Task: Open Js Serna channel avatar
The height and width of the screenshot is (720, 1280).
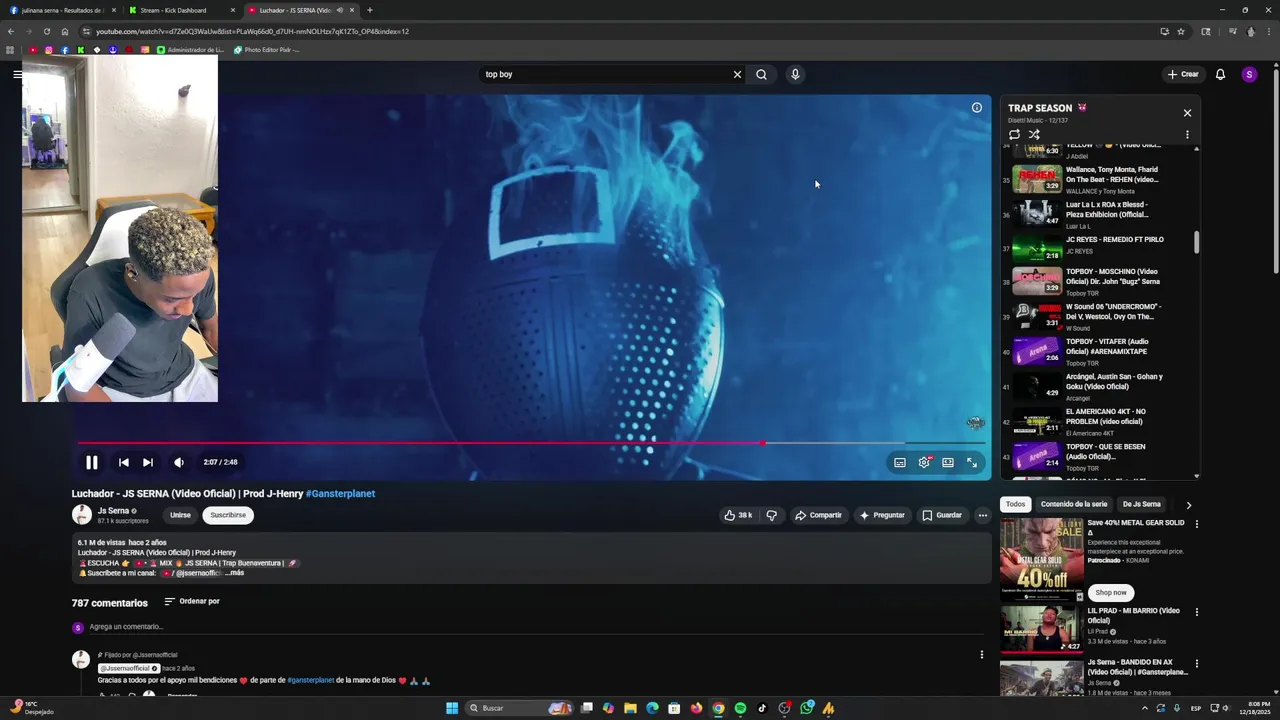Action: coord(81,515)
